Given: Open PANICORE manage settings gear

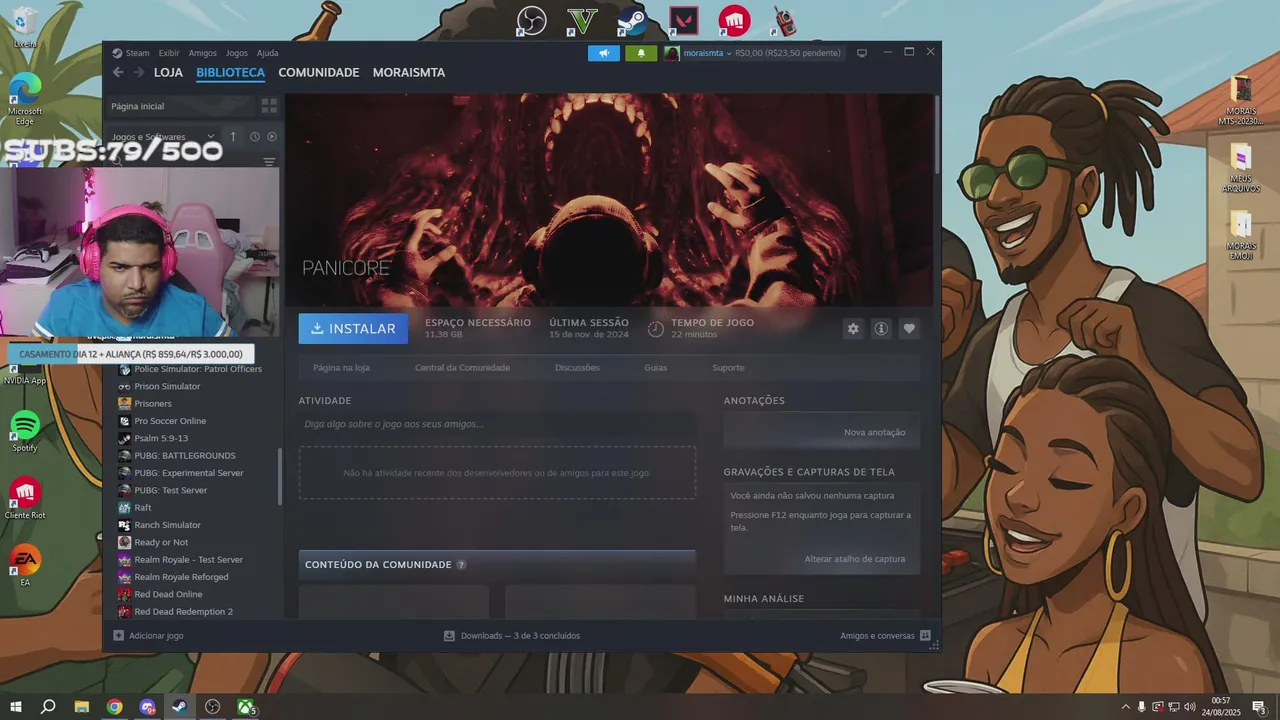Looking at the screenshot, I should (x=853, y=328).
